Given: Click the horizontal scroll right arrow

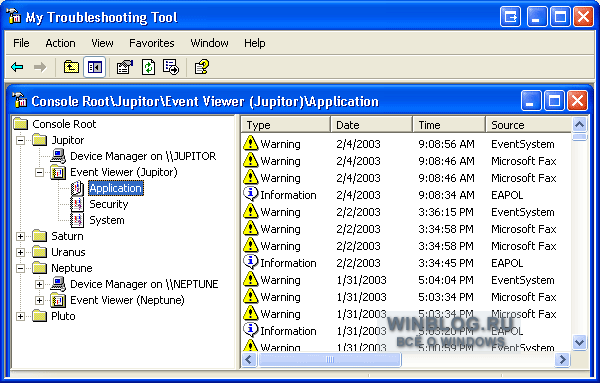Looking at the screenshot, I should 562,360.
